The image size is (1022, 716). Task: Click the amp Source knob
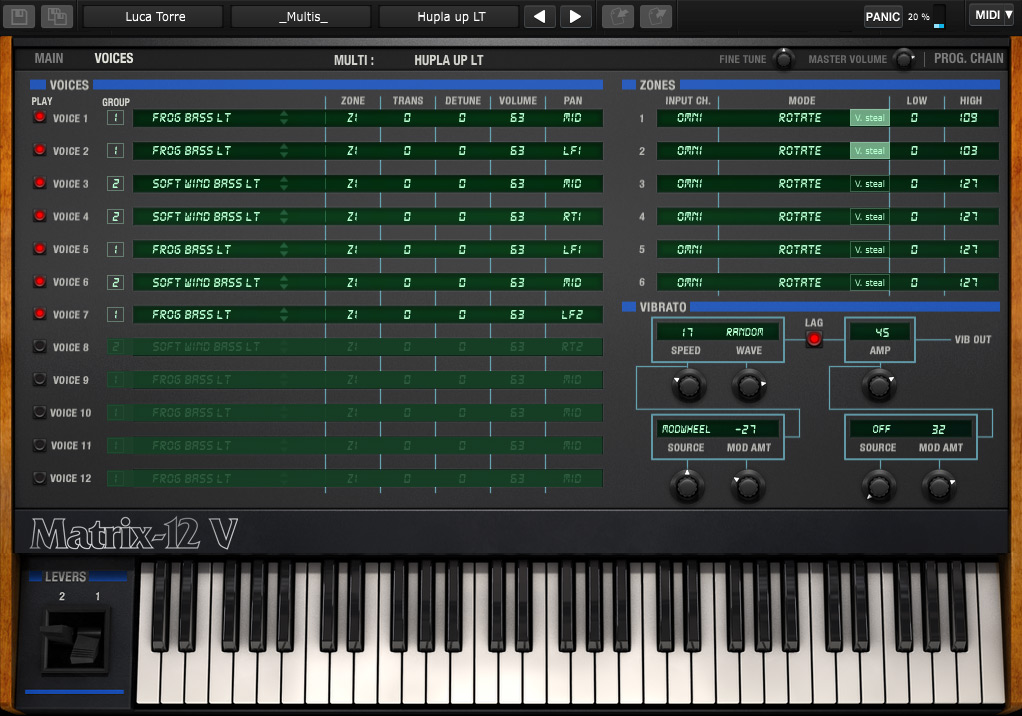879,486
